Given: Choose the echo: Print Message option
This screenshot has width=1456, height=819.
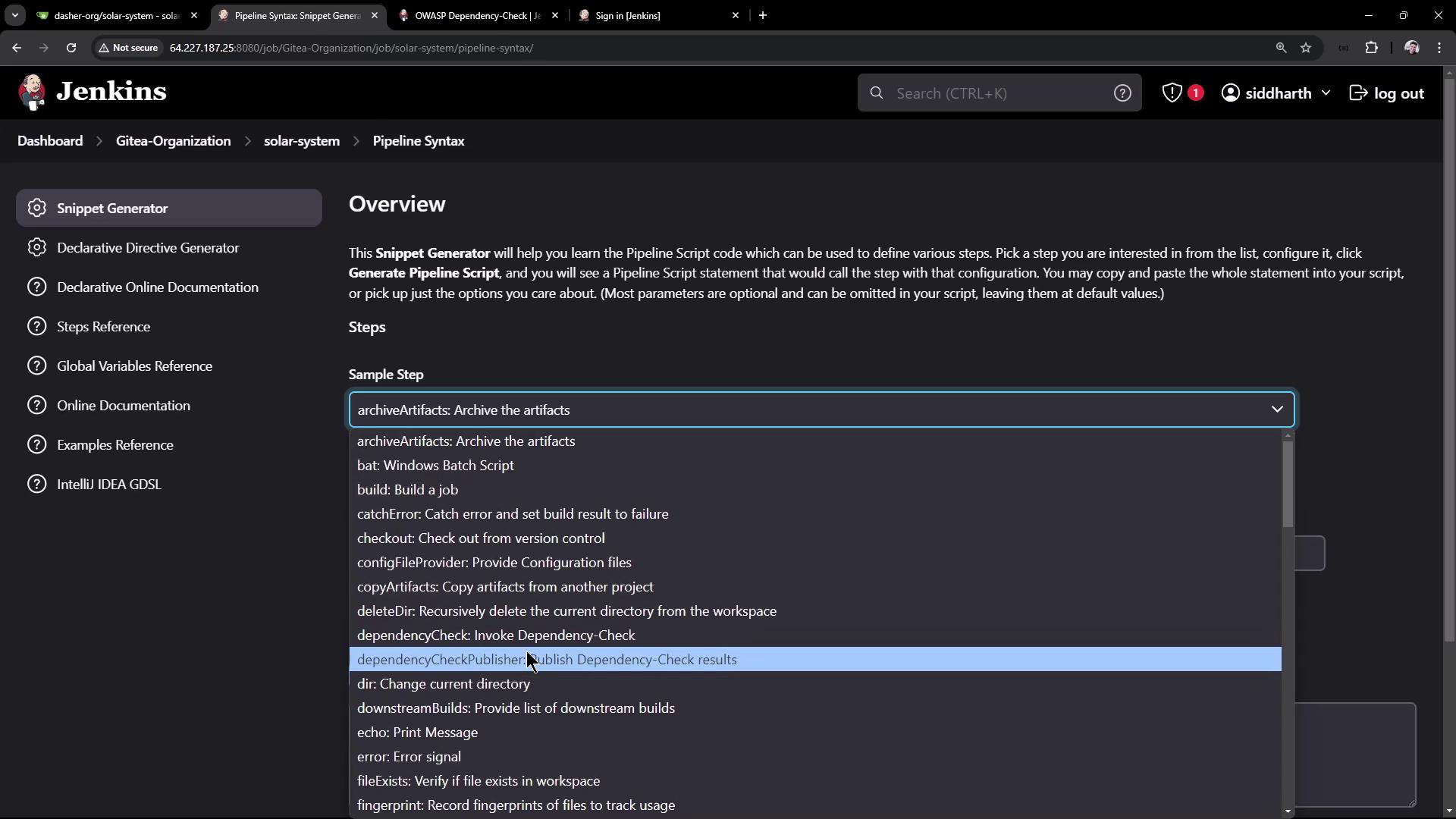Looking at the screenshot, I should click(x=417, y=732).
